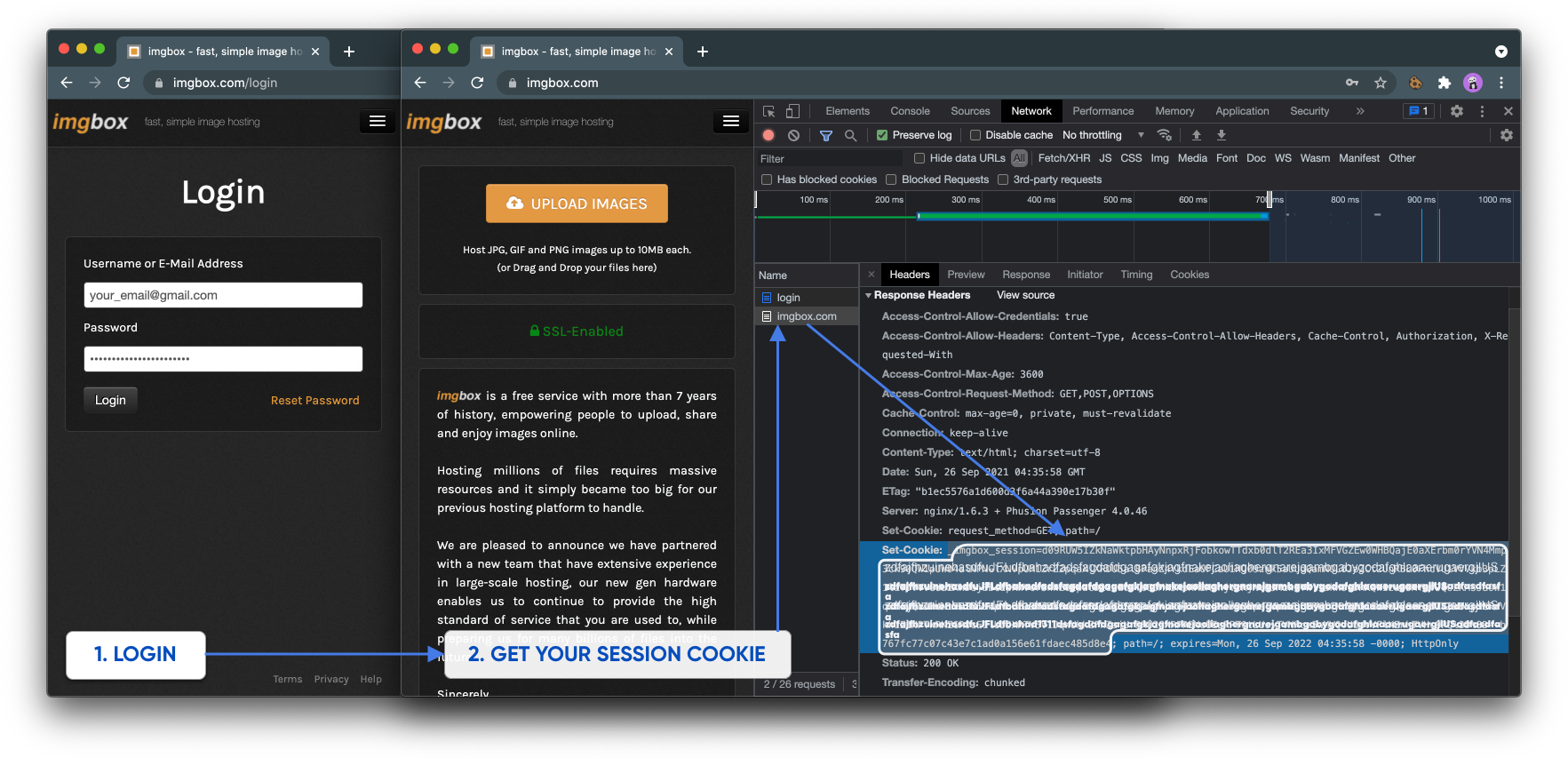This screenshot has width=1568, height=758.
Task: Switch to the Application tab
Action: pyautogui.click(x=1242, y=111)
